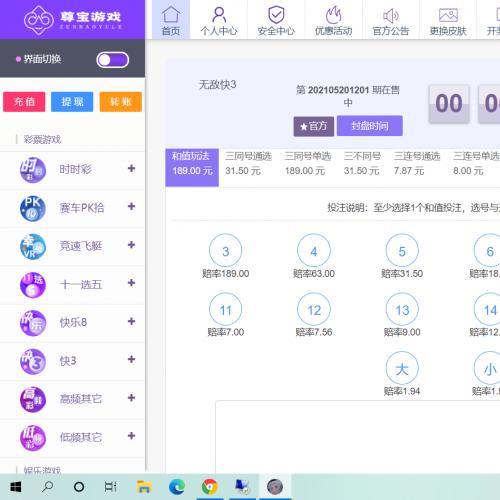Switch to 三不同号 tab

(x=362, y=163)
